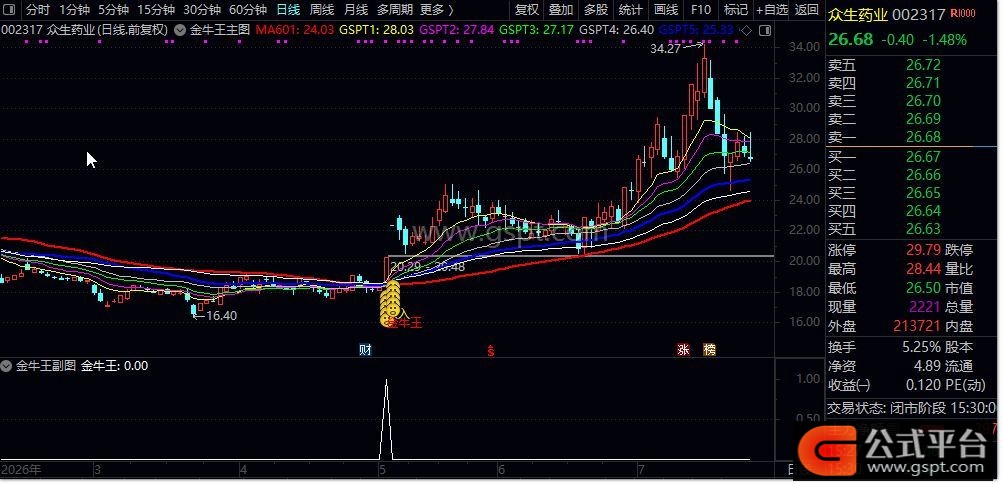Click the month 5 marker on the time axis
This screenshot has height=484, width=1003.
point(382,471)
